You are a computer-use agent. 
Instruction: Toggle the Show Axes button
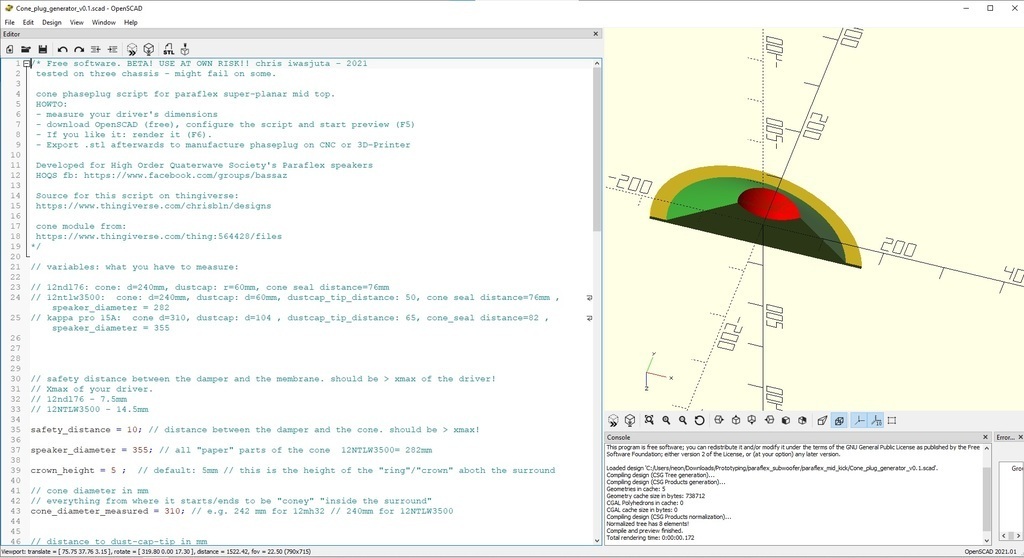point(858,421)
